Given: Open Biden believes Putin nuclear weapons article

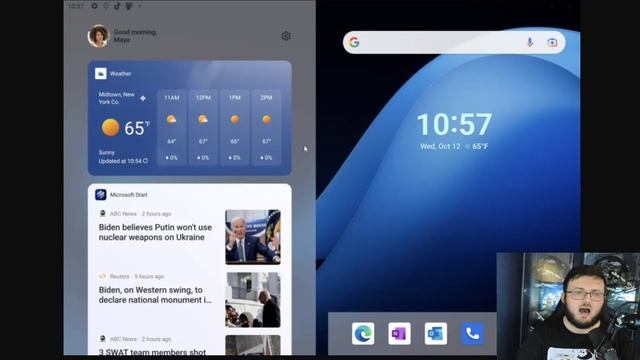Looking at the screenshot, I should click(x=156, y=232).
